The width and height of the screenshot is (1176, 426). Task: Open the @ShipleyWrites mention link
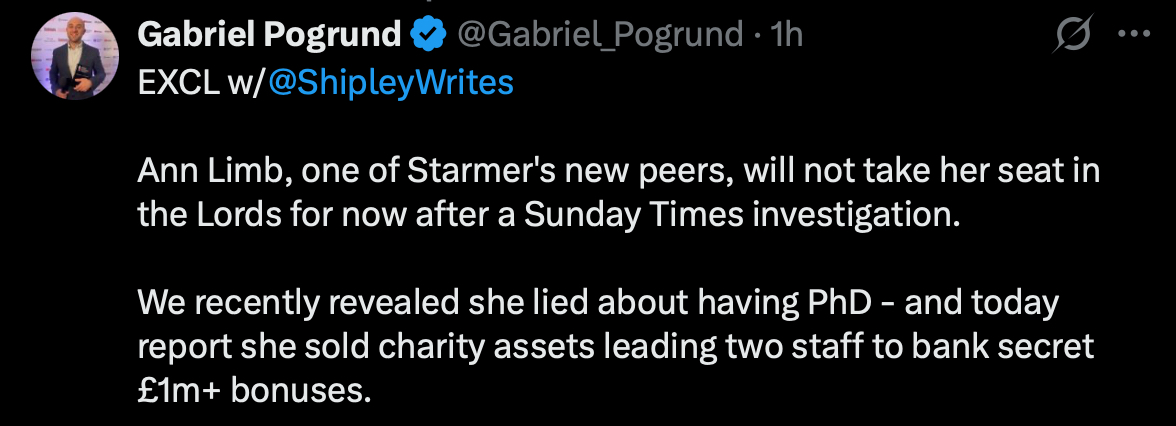(390, 83)
